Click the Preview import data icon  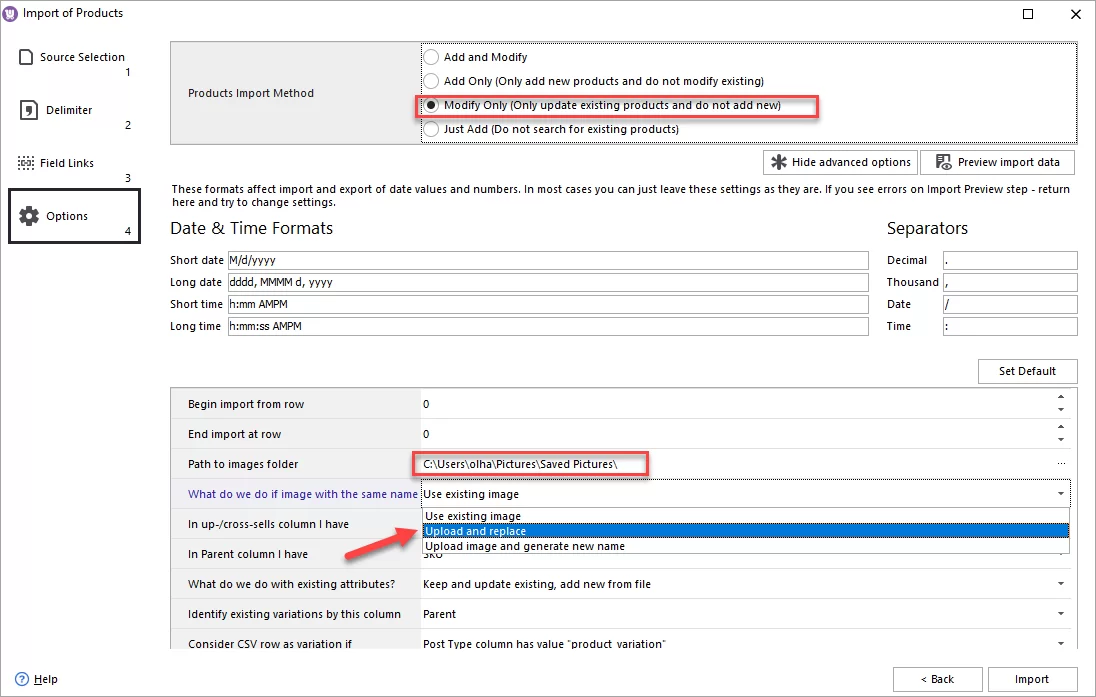pos(942,162)
